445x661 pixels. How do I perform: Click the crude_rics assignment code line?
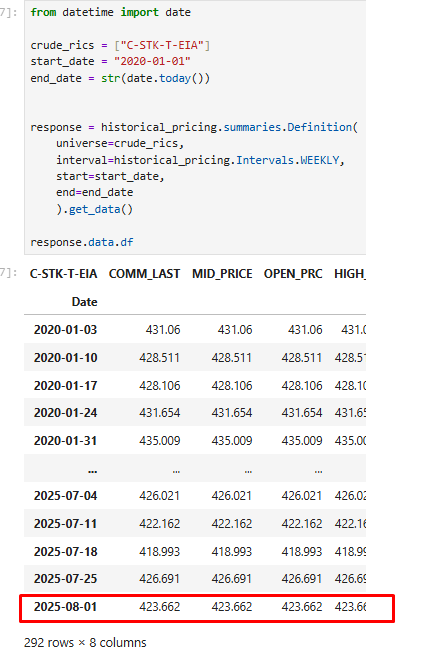coord(120,45)
